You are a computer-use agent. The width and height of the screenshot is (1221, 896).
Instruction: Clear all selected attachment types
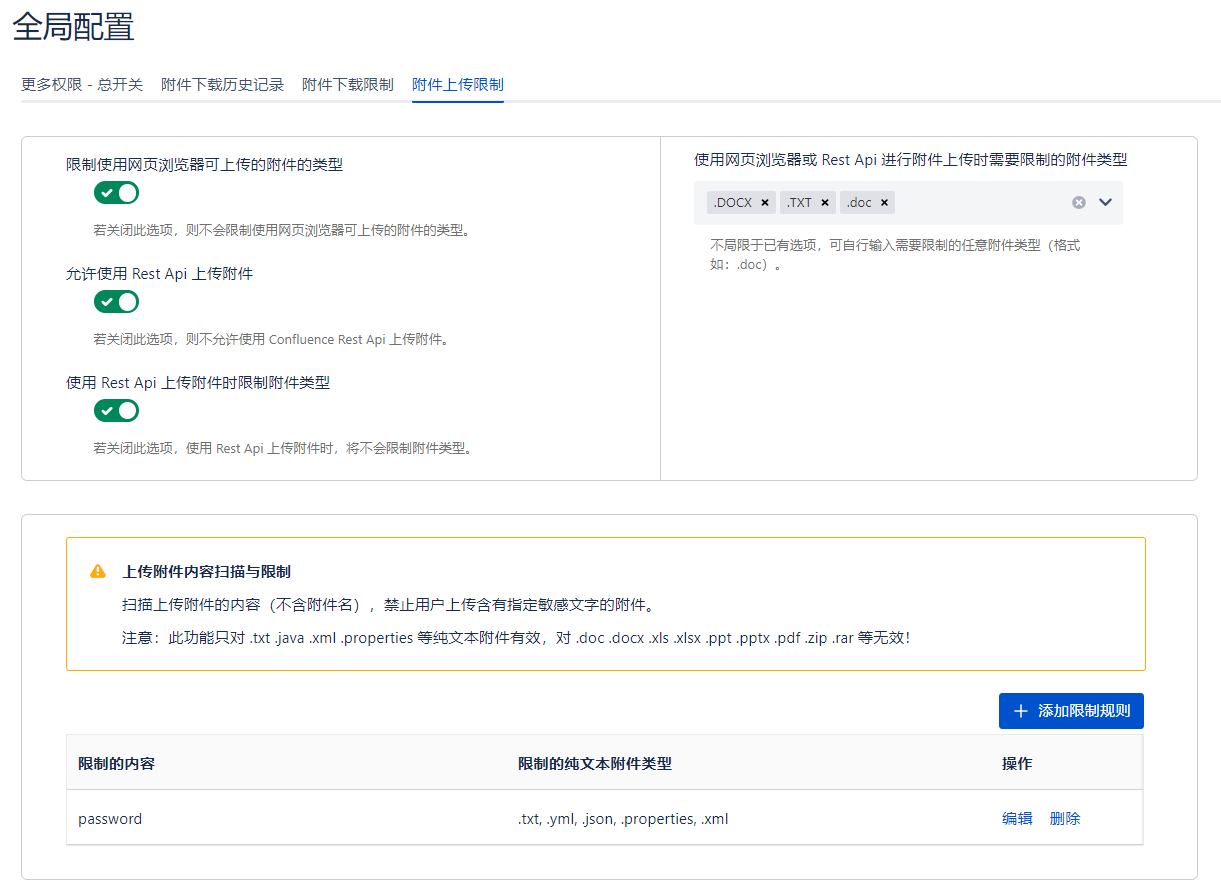1079,203
